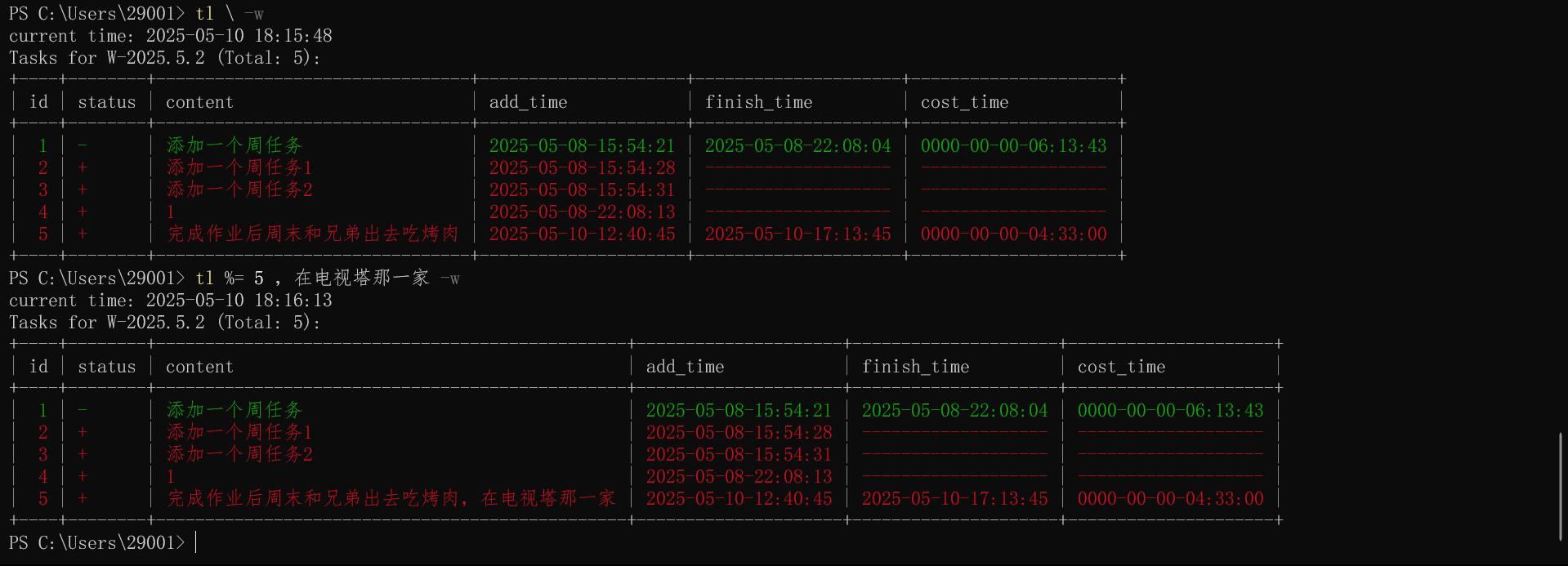Screen dimensions: 1568x566
Task: Click cost '0000-00-00-06:13:43' in the lower table
Action: [x=1170, y=410]
